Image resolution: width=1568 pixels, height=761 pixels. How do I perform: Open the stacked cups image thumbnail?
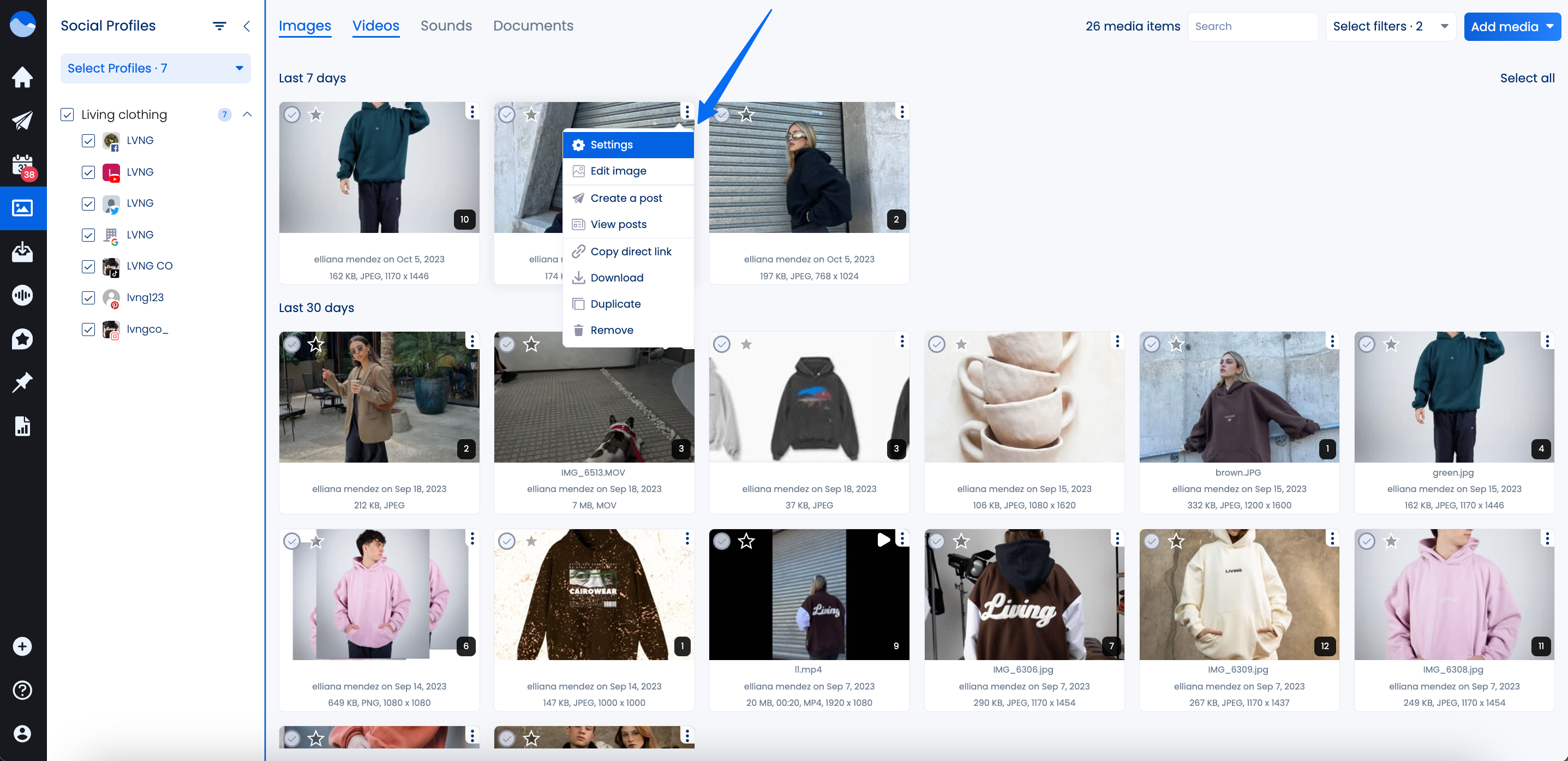click(x=1024, y=397)
